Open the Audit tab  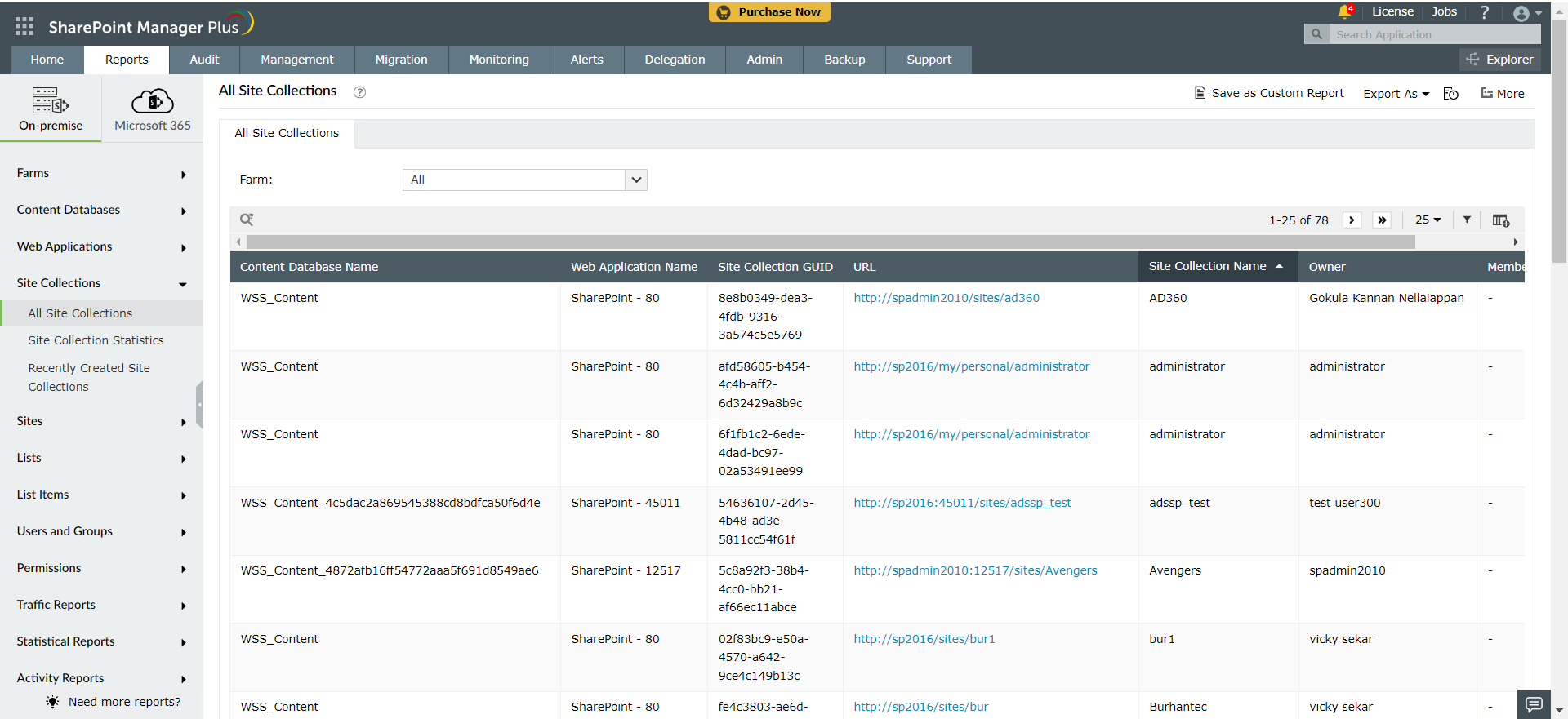click(x=204, y=60)
